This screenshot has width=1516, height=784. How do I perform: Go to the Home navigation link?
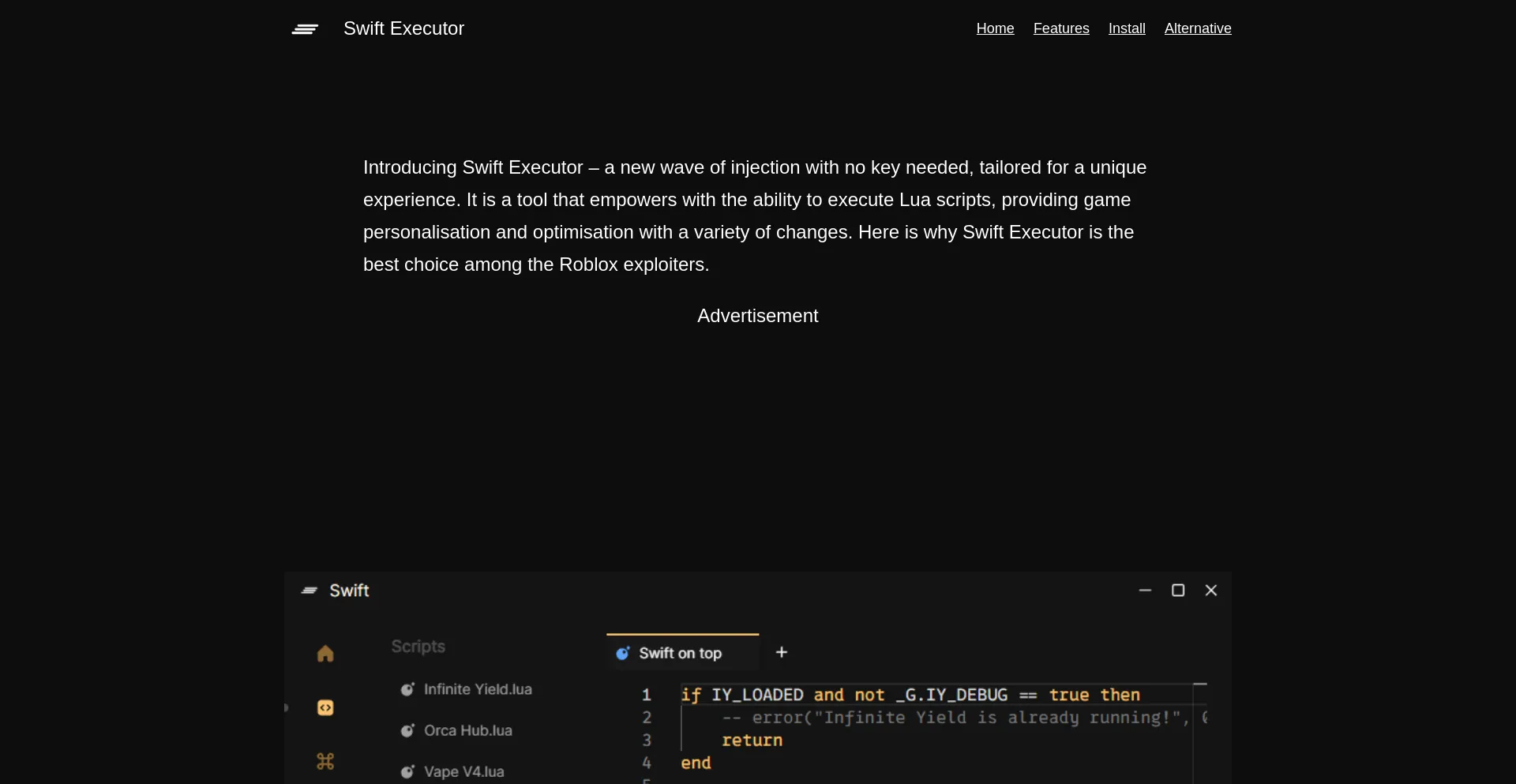(x=995, y=28)
